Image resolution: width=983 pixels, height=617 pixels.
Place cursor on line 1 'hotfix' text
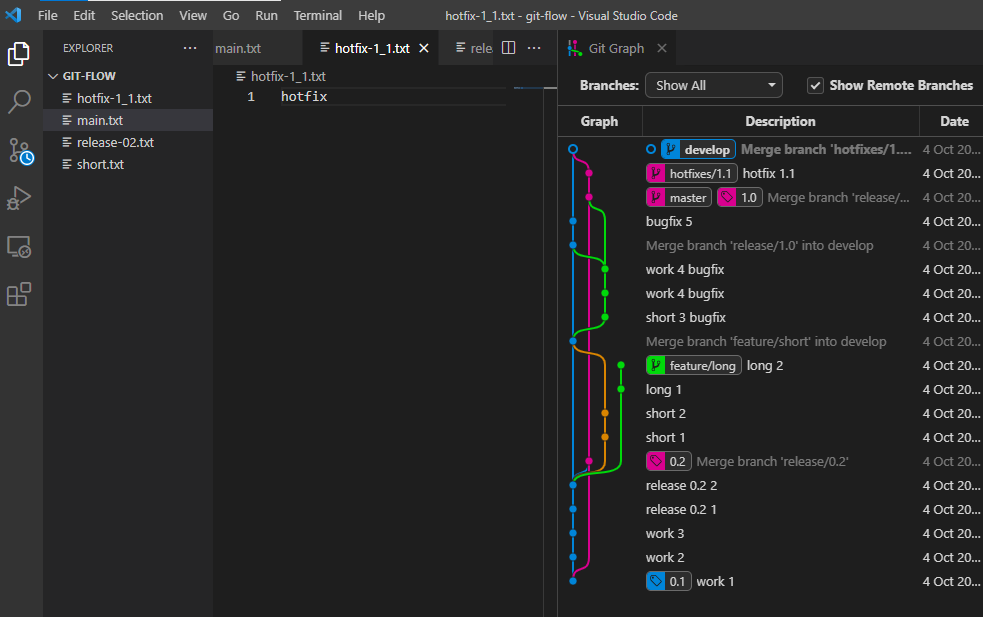coord(304,96)
